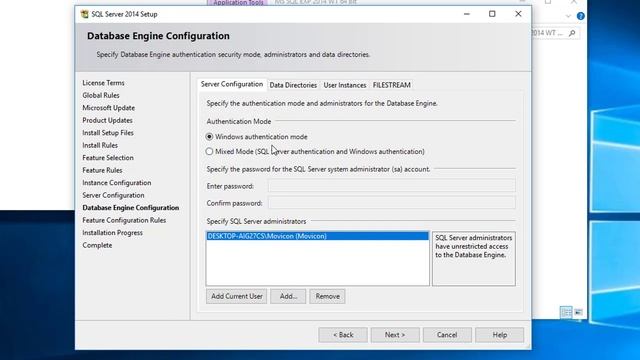Viewport: 640px width, 360px height.
Task: Click the search magnifier in Explorer window
Action: [572, 33]
